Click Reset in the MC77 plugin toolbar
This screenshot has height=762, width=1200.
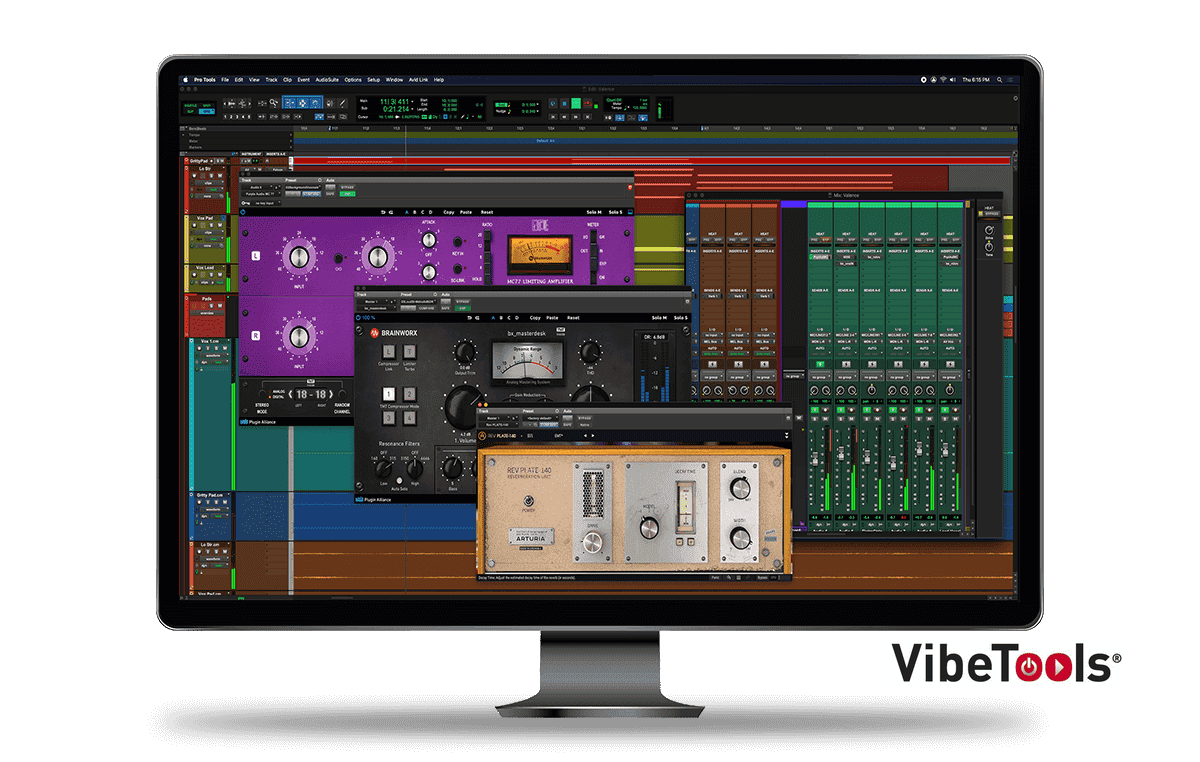pos(487,212)
